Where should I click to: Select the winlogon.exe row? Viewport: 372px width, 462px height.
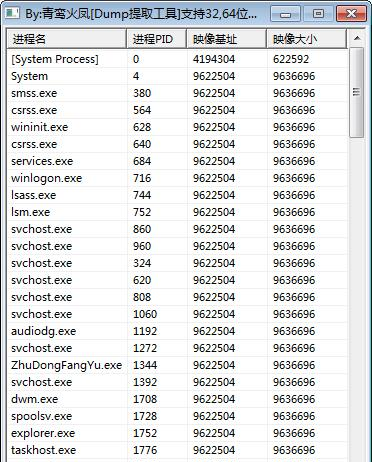click(x=177, y=178)
